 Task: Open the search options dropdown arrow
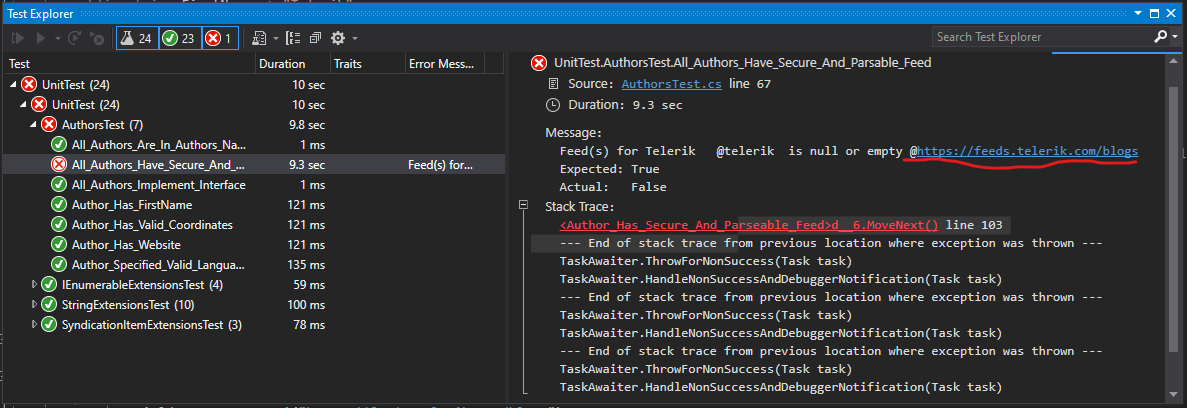point(1174,38)
